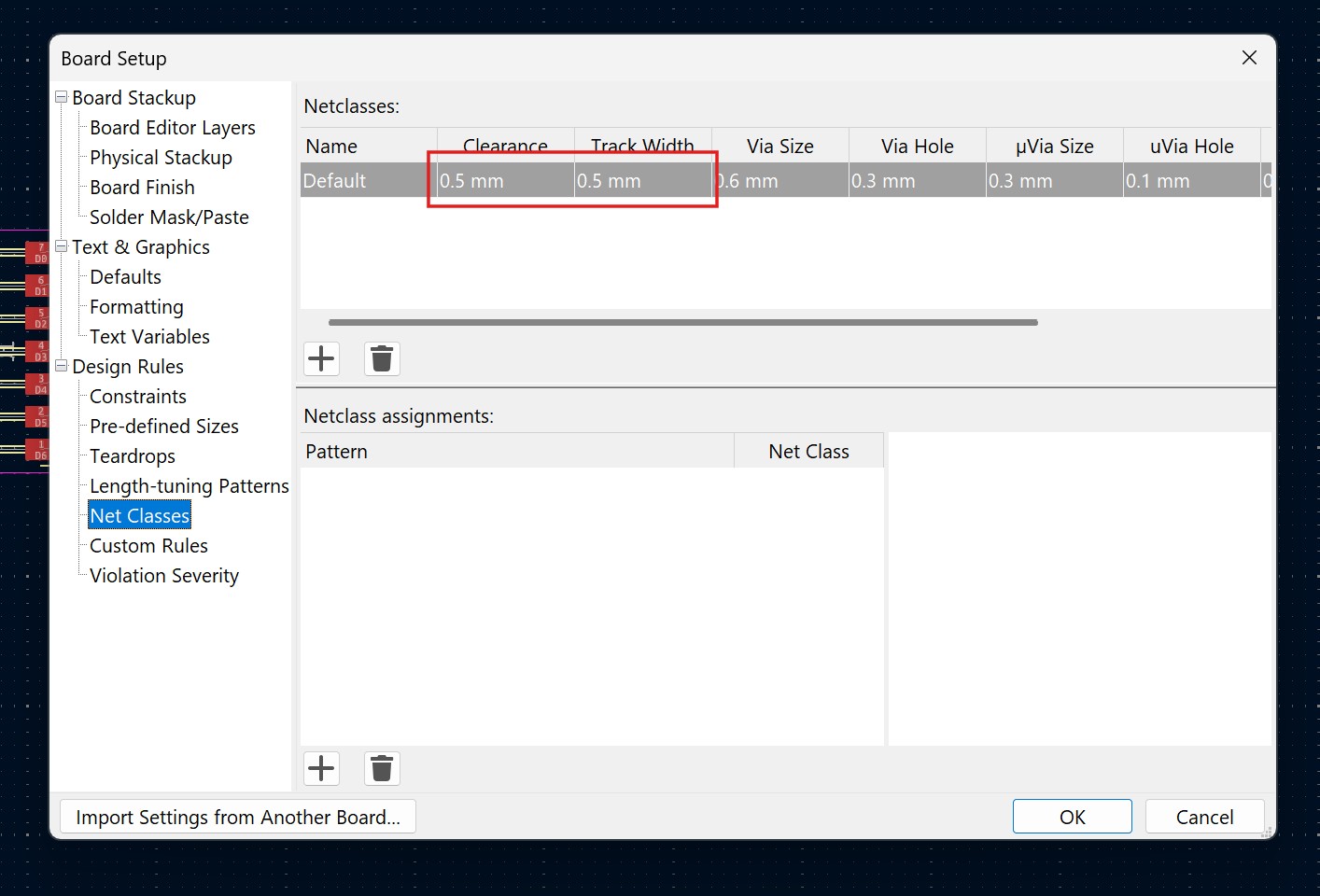Click the Net Class column header
Viewport: 1320px width, 896px height.
[x=809, y=451]
